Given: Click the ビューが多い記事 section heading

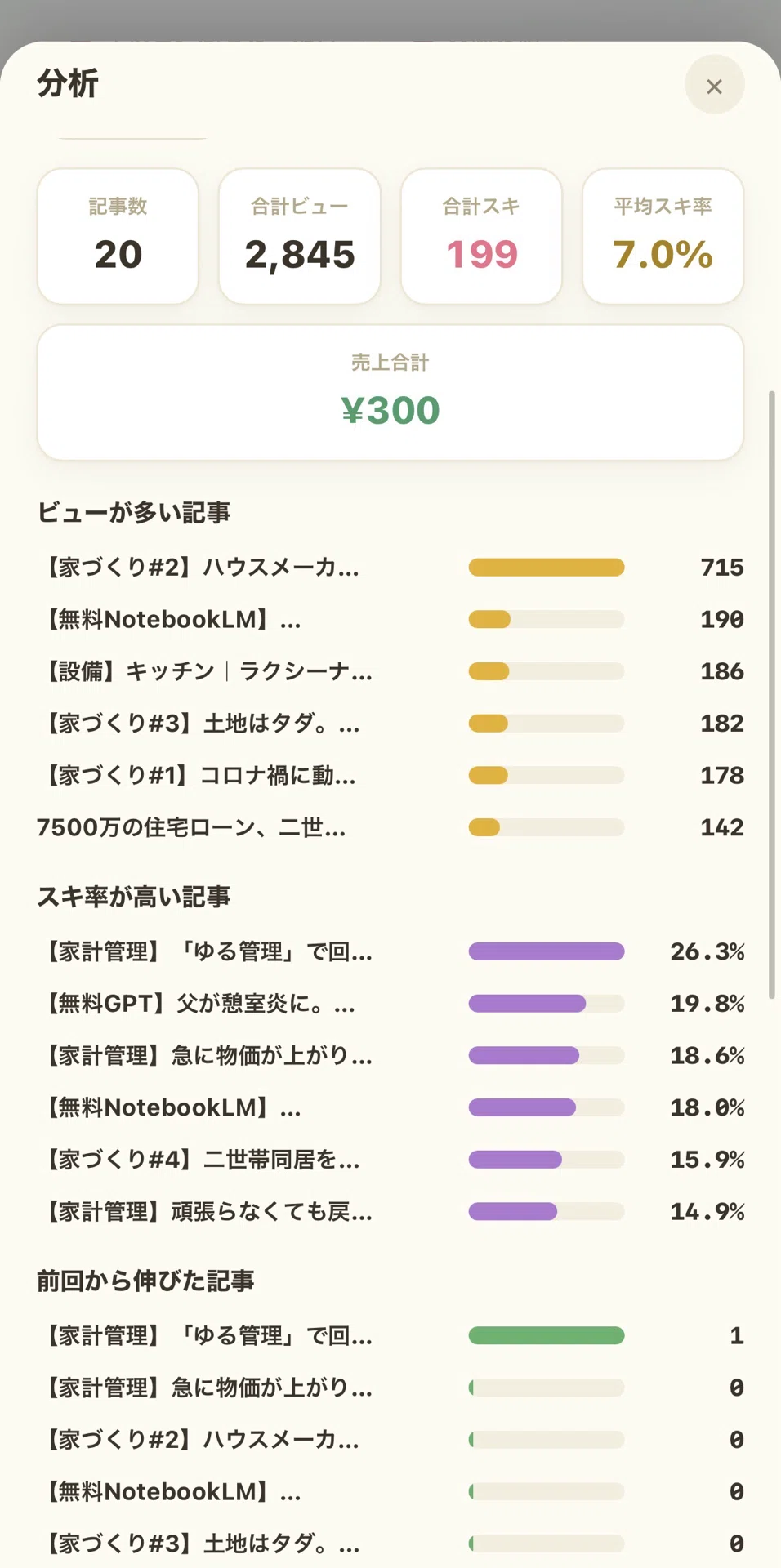Looking at the screenshot, I should pyautogui.click(x=134, y=513).
